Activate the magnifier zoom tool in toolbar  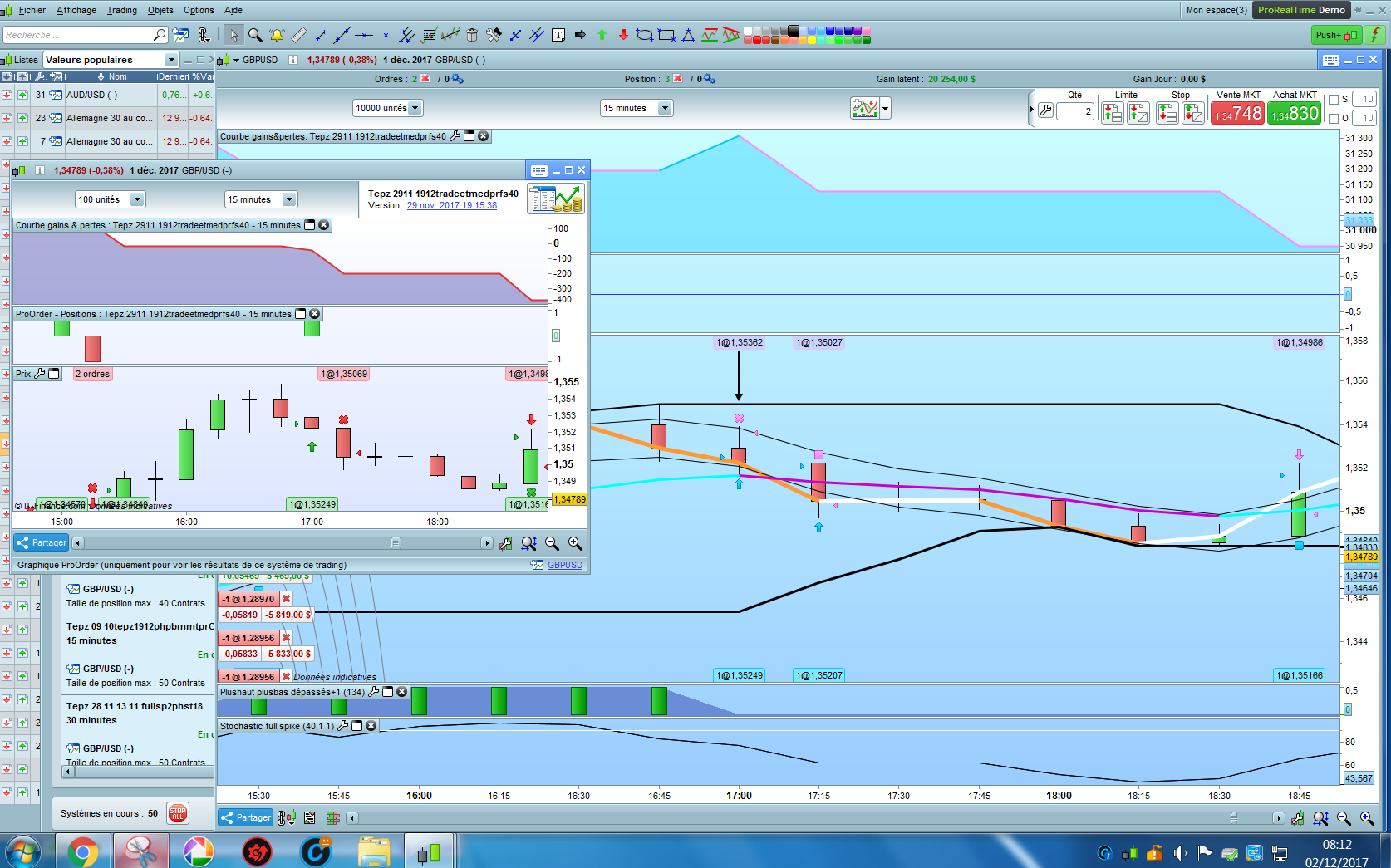point(255,35)
